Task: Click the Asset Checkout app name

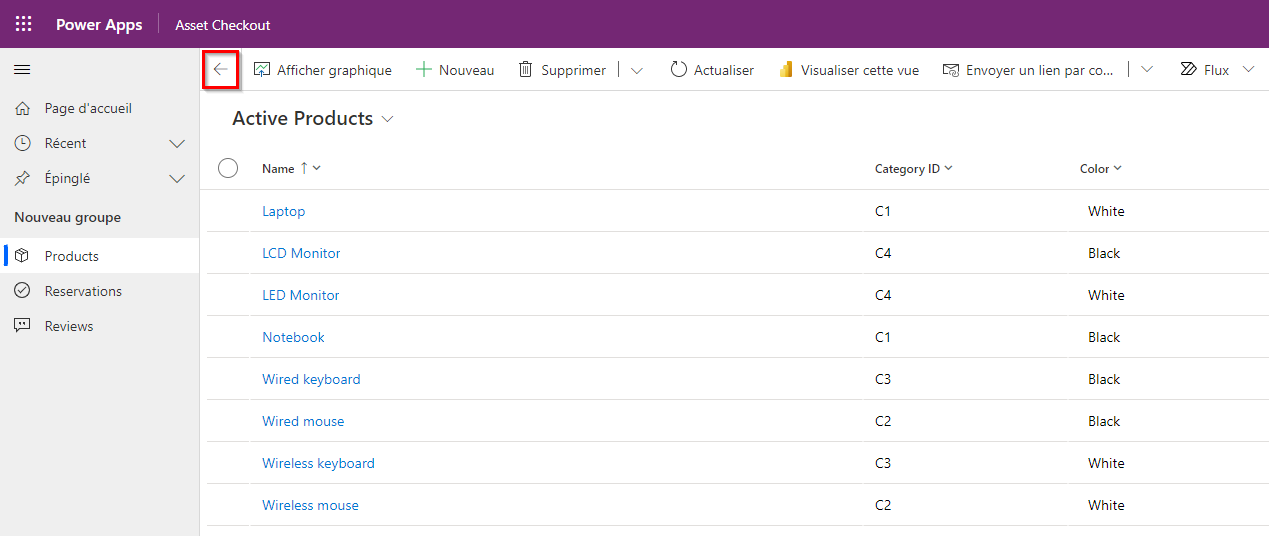Action: click(223, 25)
